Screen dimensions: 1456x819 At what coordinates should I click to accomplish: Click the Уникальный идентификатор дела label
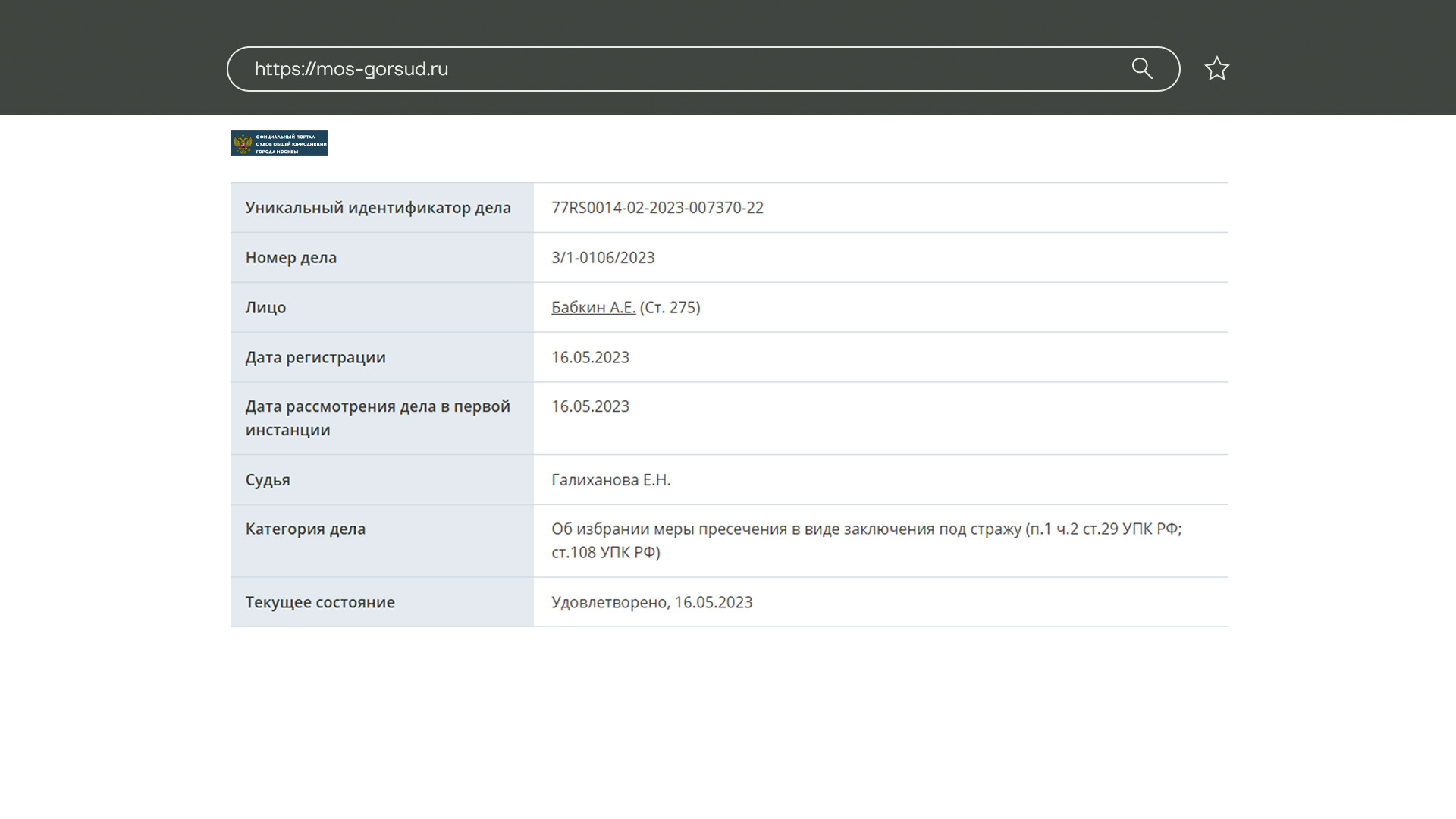point(378,208)
